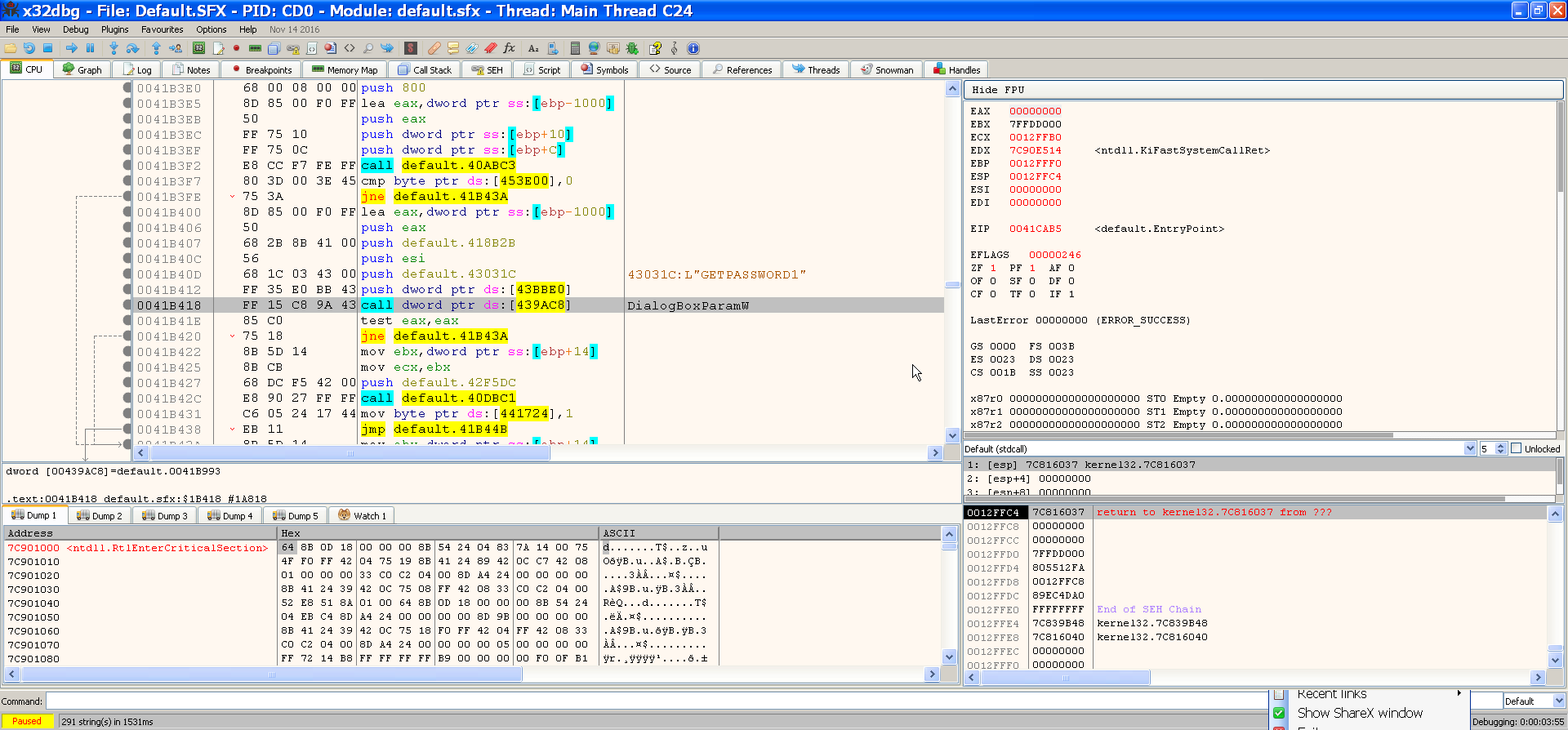Open Scylla plugin toolbar icon
The width and height of the screenshot is (1568, 730).
pyautogui.click(x=411, y=48)
